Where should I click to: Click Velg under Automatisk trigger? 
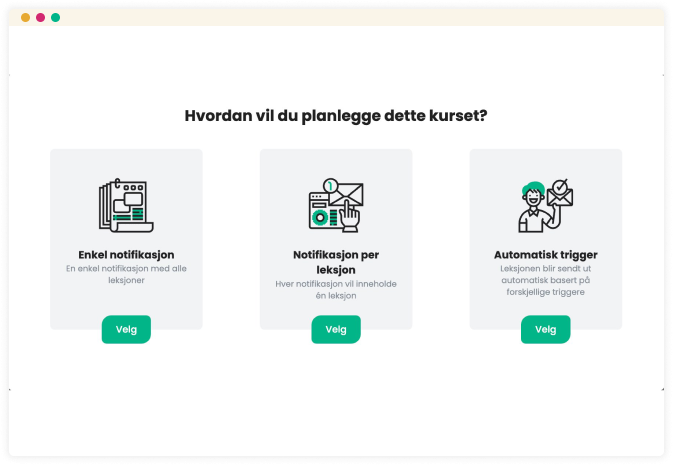[x=546, y=329]
